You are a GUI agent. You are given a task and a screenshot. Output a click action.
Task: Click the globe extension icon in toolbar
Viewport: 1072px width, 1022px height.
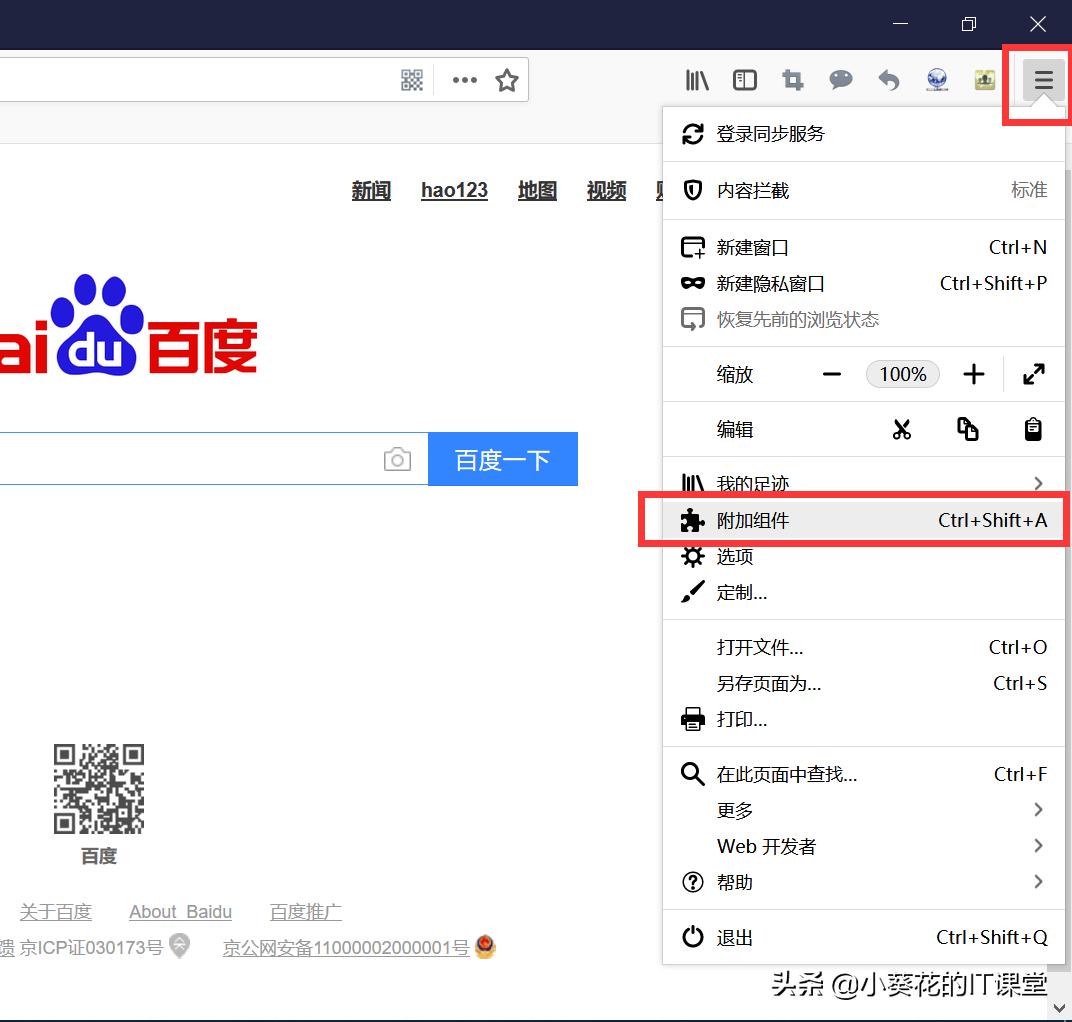(937, 80)
